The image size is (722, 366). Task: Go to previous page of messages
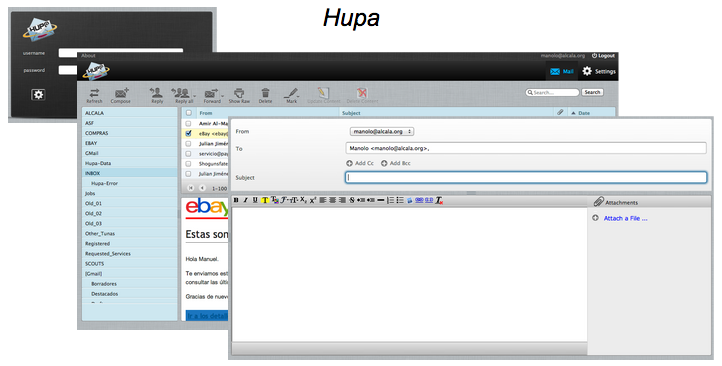(202, 188)
